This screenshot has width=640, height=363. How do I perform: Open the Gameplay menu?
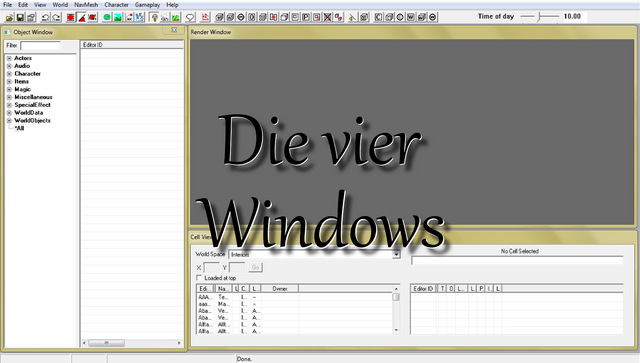tap(147, 5)
